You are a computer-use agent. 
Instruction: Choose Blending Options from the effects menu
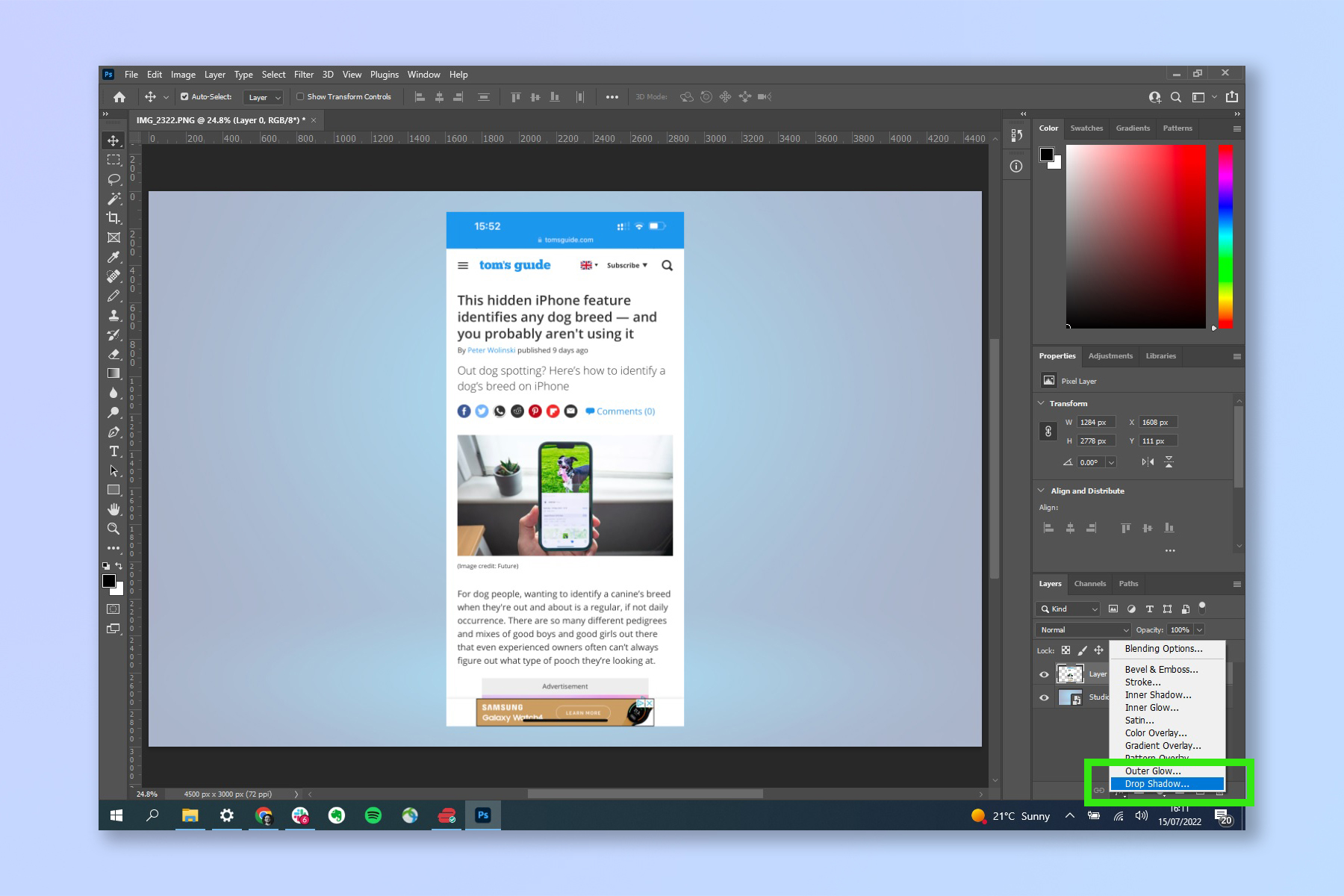[1167, 649]
